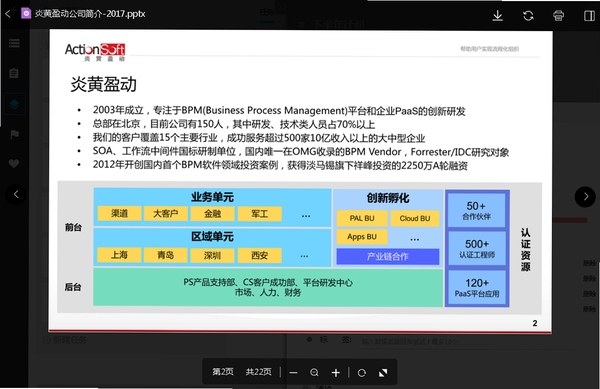This screenshot has height=389, width=600.
Task: Toggle fullscreen with the expand arrows icon
Action: [383, 373]
